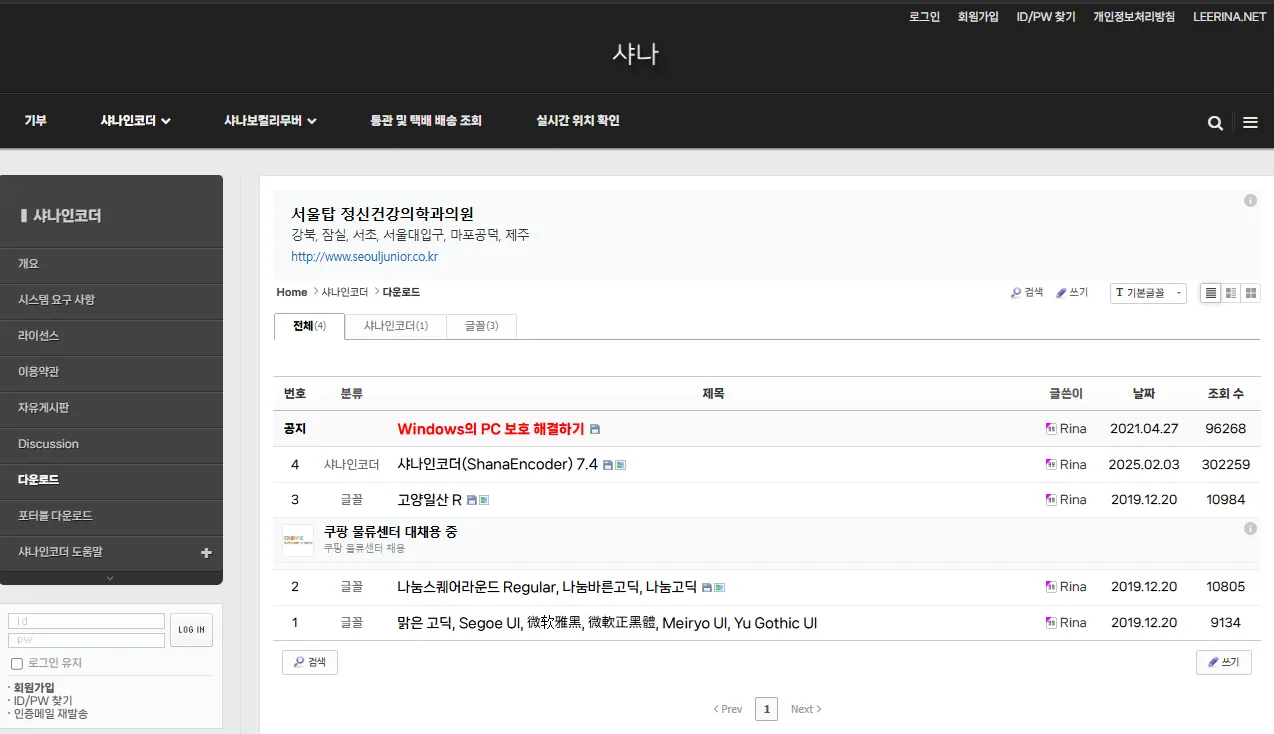This screenshot has width=1274, height=734.
Task: Click the info icon on the 쿠팡 ad row
Action: click(1250, 528)
